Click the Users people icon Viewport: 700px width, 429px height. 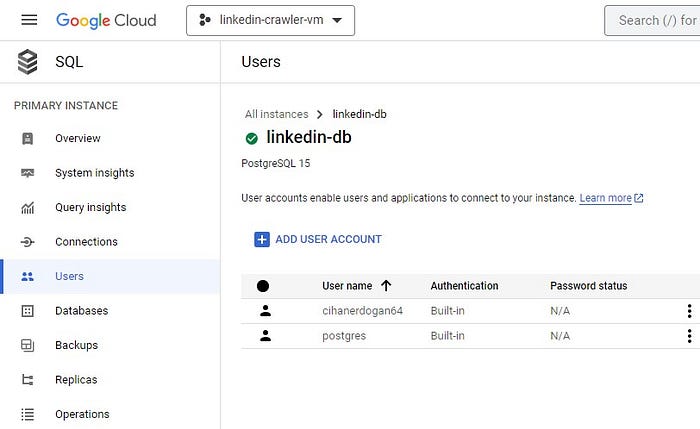28,276
